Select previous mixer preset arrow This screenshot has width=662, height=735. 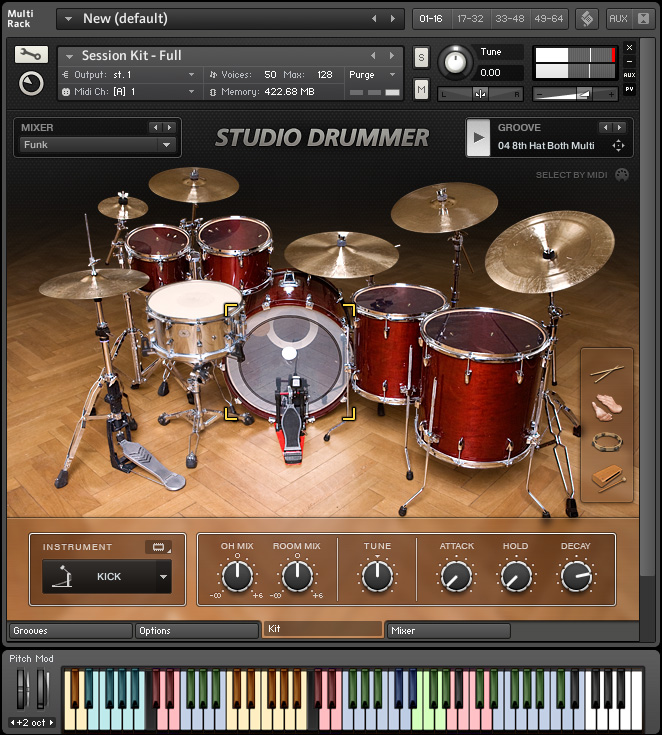point(155,128)
